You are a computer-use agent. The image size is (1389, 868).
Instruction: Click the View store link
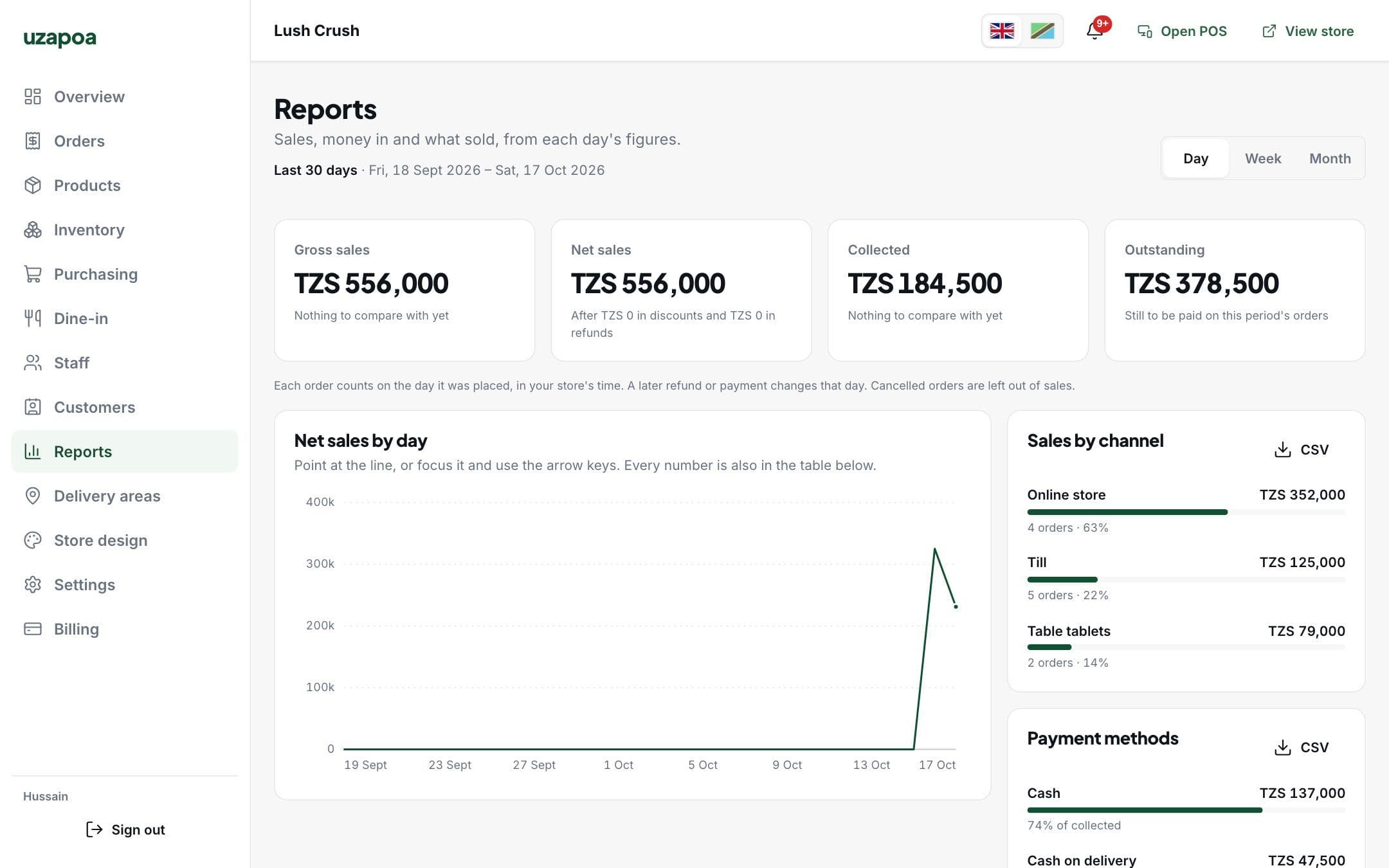click(1307, 31)
